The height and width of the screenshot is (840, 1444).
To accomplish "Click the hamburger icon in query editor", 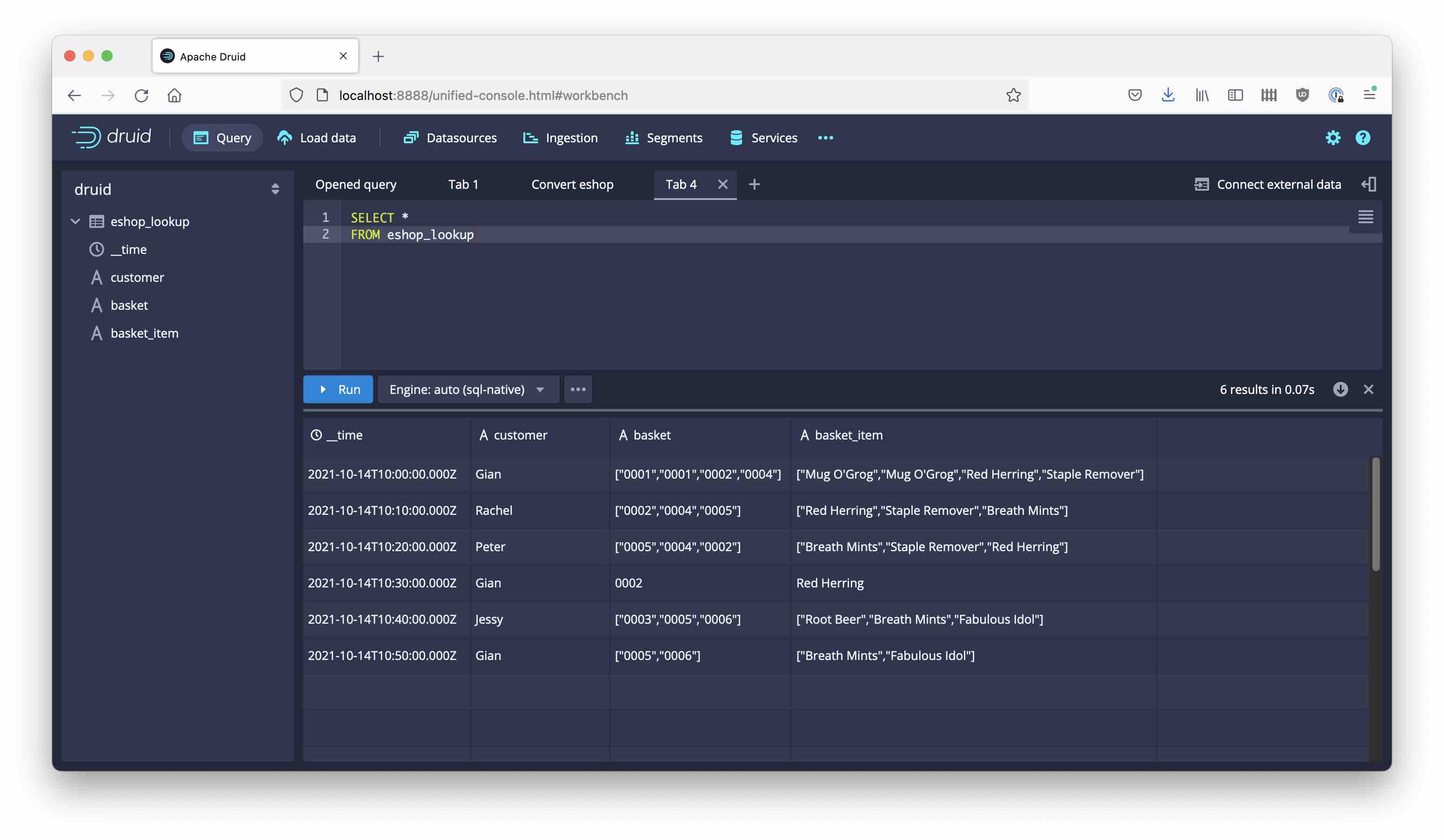I will point(1365,217).
